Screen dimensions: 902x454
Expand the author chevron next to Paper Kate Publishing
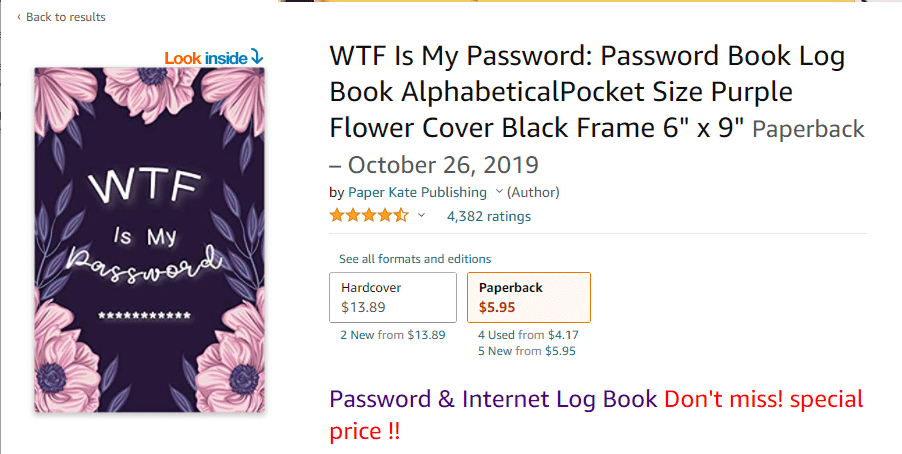(x=499, y=192)
